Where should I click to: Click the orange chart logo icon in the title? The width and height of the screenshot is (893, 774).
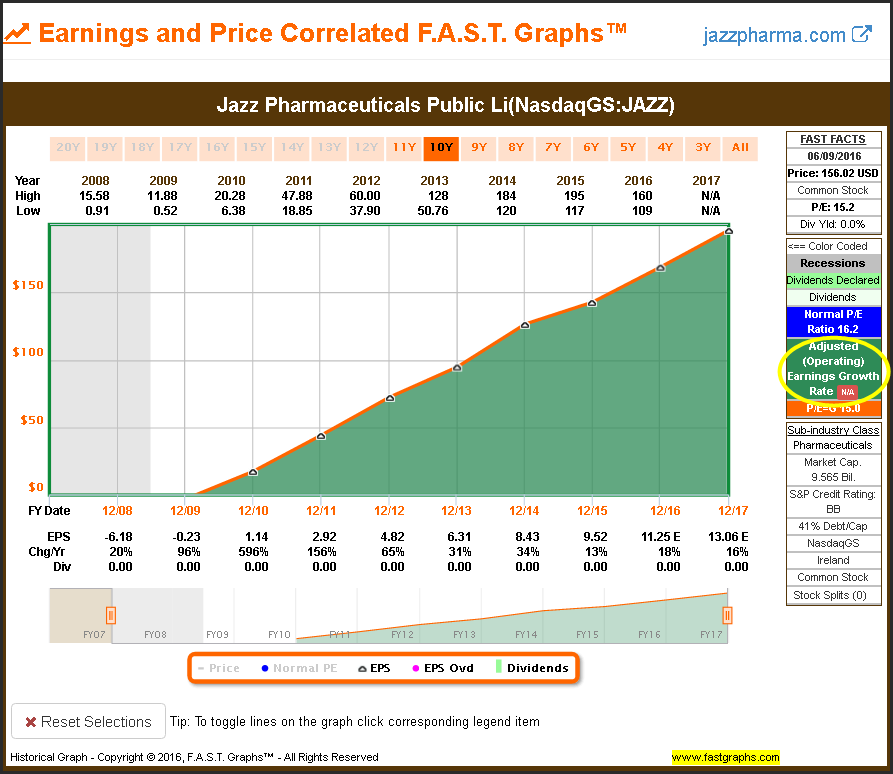coord(17,34)
